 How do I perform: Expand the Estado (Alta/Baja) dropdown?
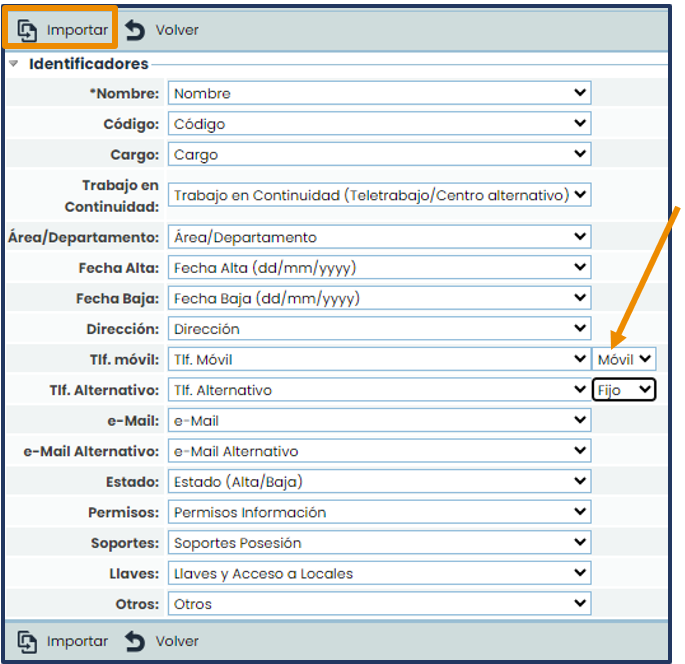379,482
